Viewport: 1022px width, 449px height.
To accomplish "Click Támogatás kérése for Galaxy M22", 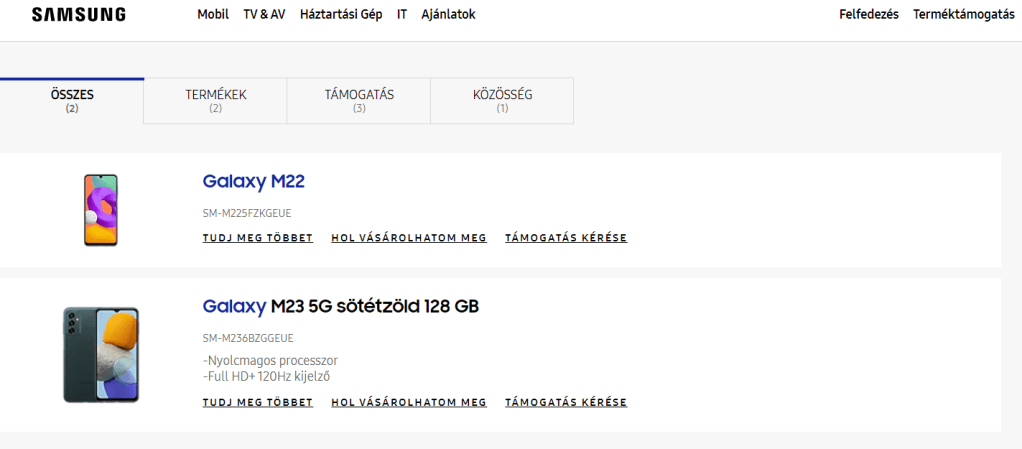I will (x=566, y=238).
